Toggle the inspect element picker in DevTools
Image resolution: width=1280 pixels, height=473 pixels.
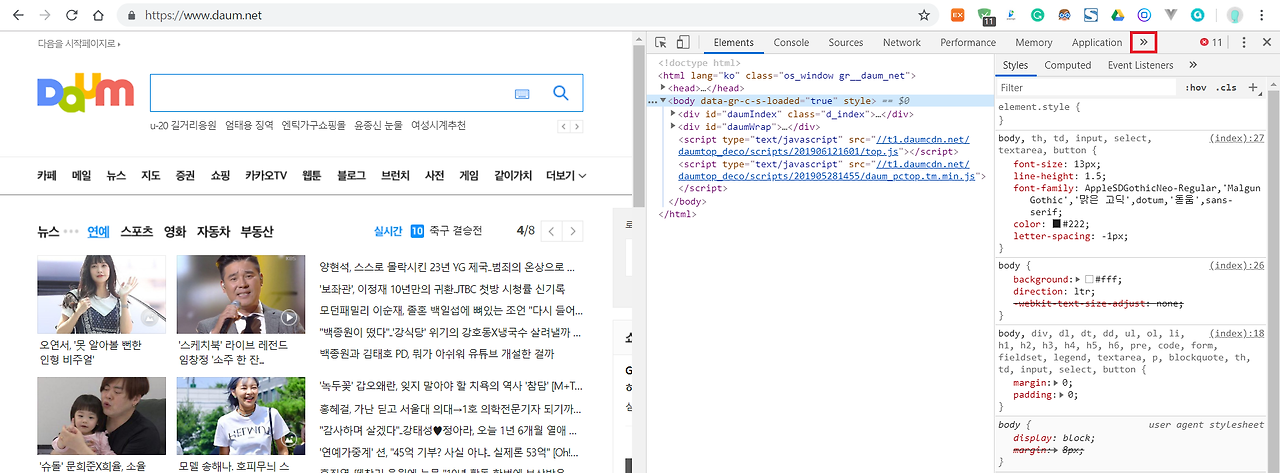[661, 42]
